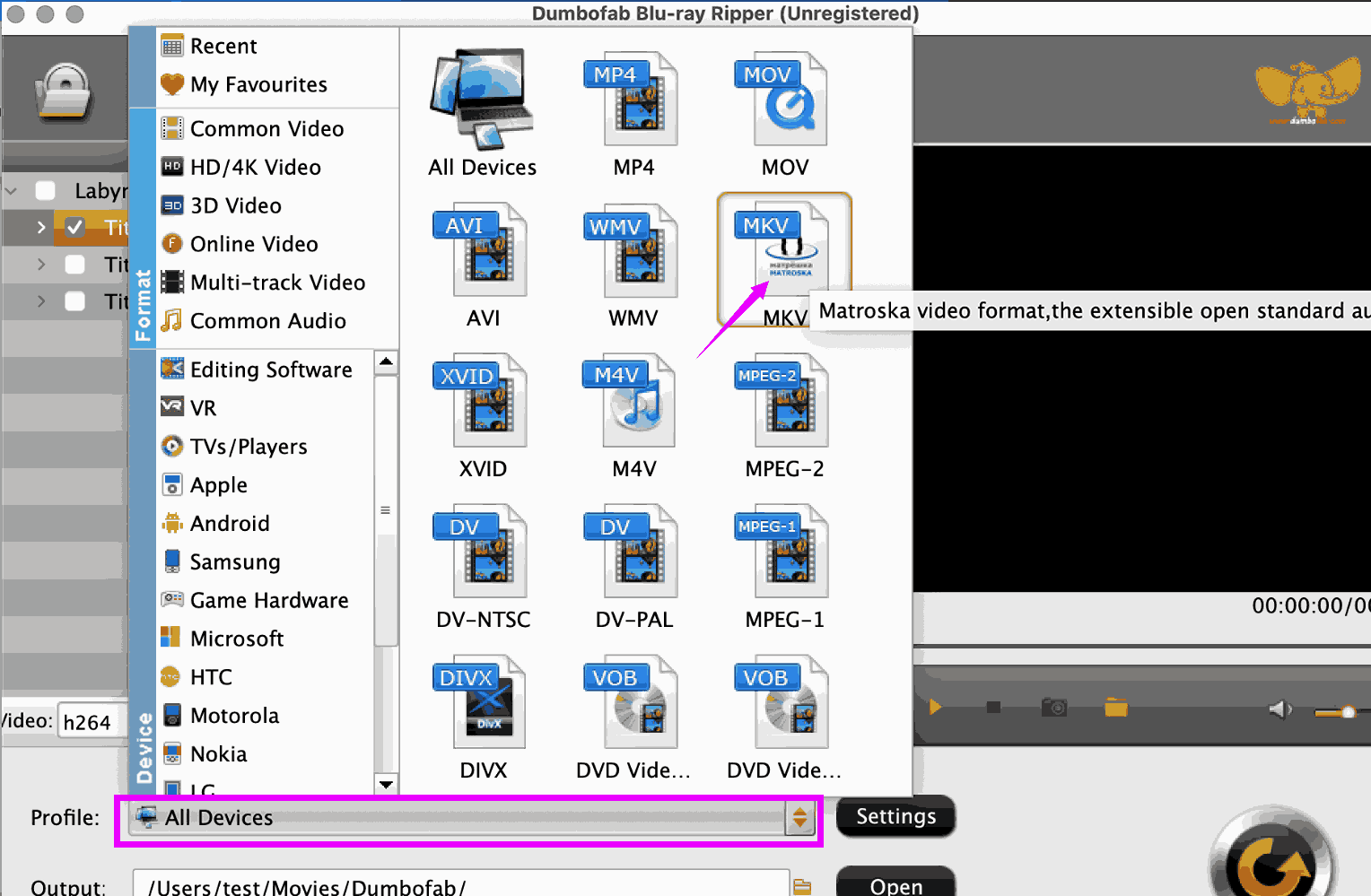Adjust the volume slider handle
This screenshot has height=896, width=1371.
(1347, 712)
